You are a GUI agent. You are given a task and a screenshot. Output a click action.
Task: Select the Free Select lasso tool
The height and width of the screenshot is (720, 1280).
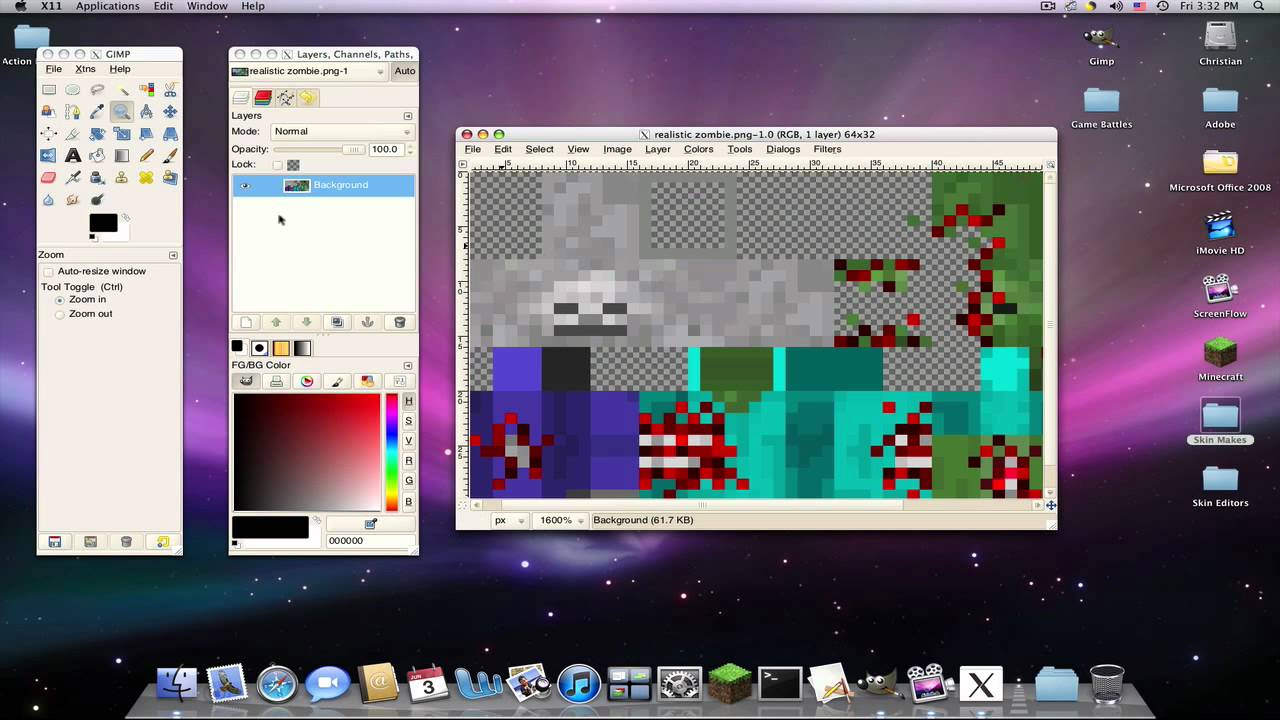coord(97,89)
